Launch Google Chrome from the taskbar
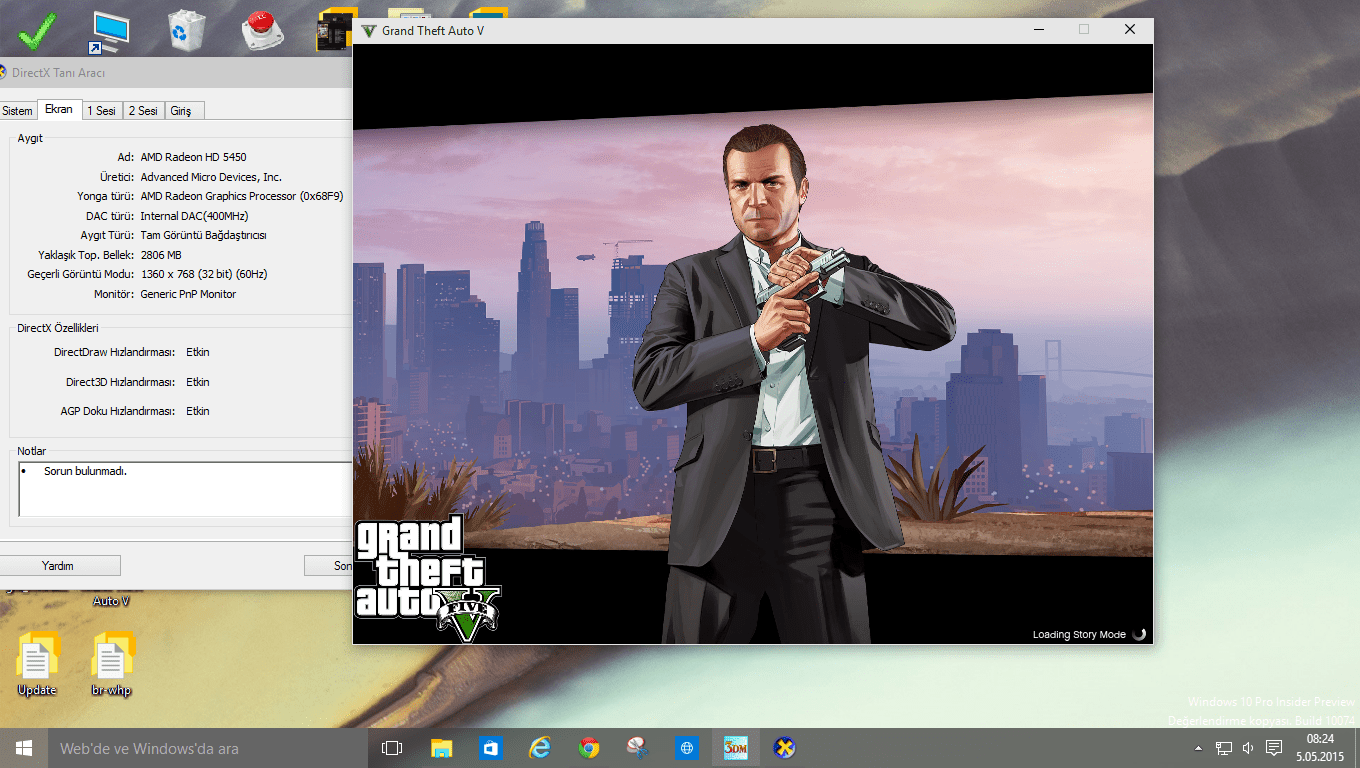The image size is (1360, 768). 589,748
